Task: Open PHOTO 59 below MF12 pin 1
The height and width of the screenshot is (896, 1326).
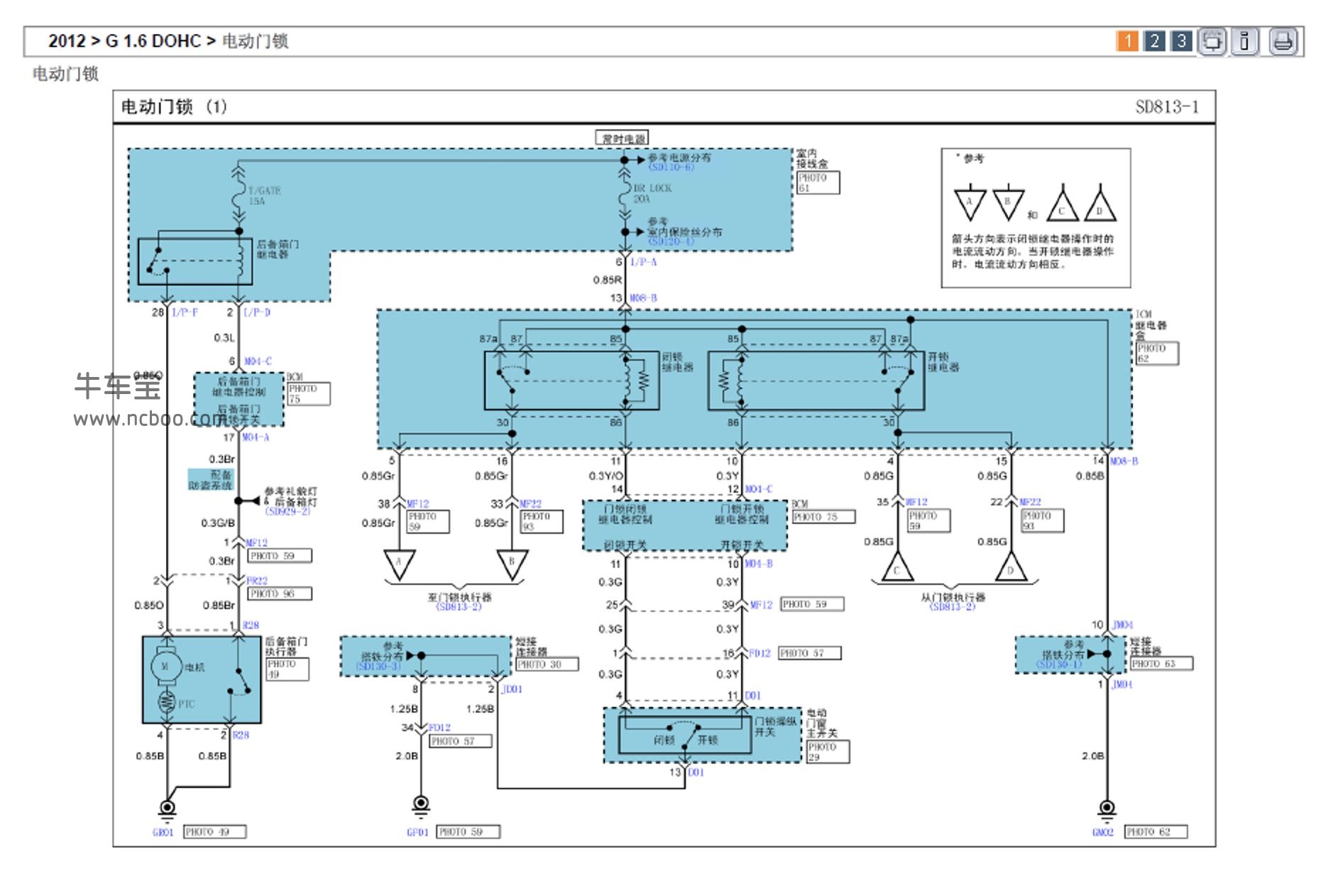Action: pos(280,556)
